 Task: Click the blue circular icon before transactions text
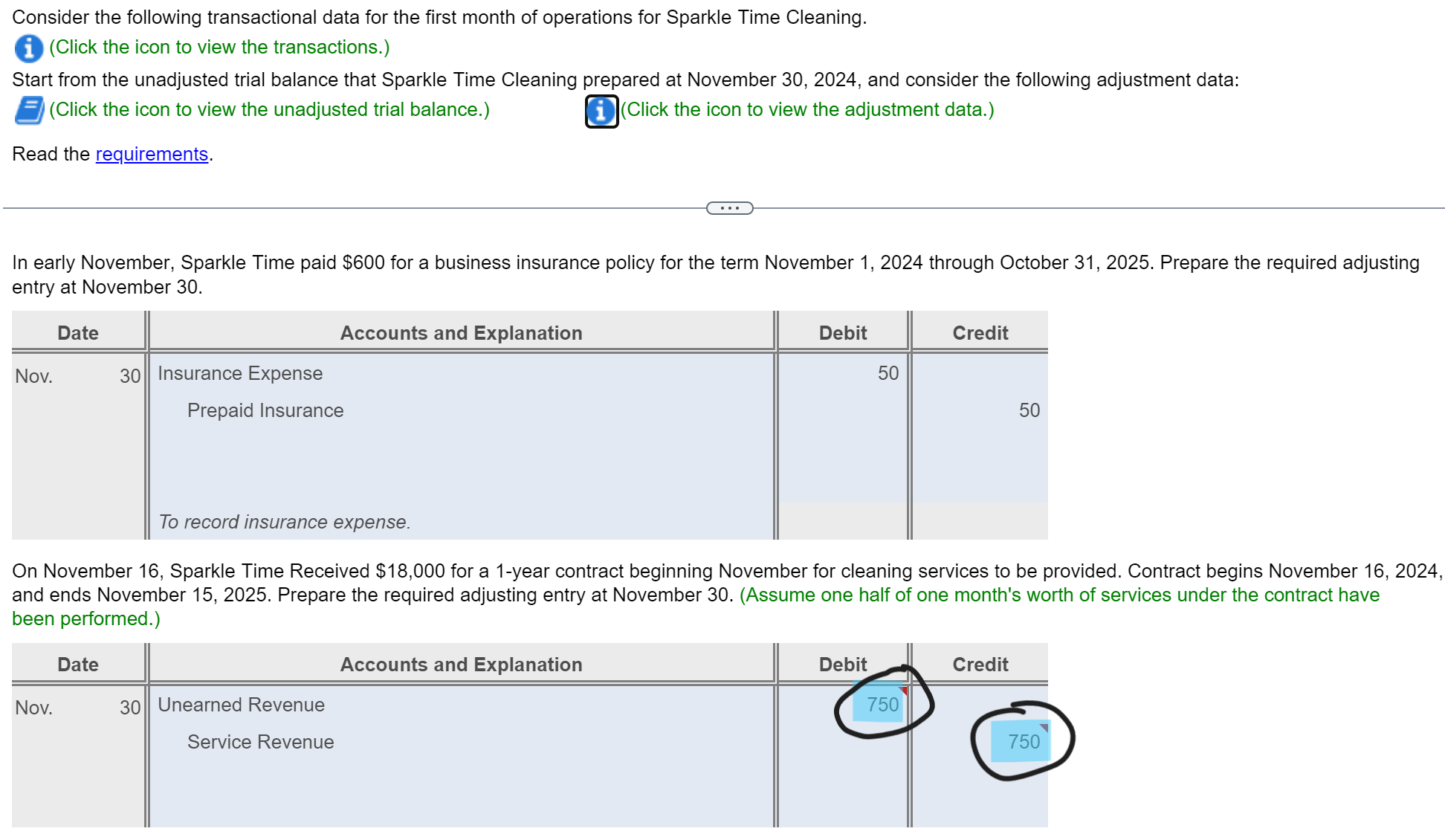(27, 48)
